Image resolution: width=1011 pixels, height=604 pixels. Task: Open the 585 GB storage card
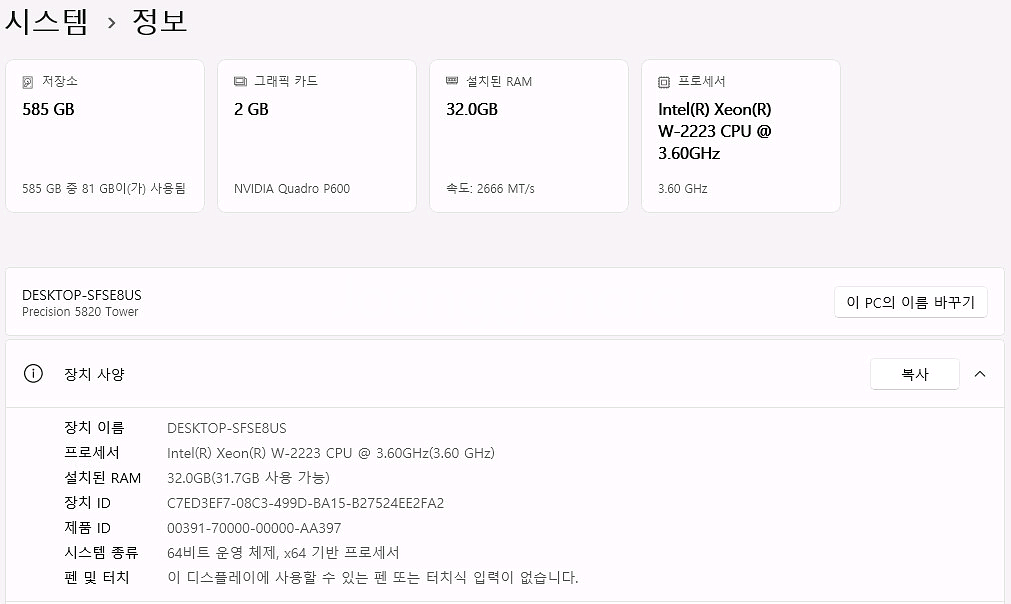pos(105,135)
